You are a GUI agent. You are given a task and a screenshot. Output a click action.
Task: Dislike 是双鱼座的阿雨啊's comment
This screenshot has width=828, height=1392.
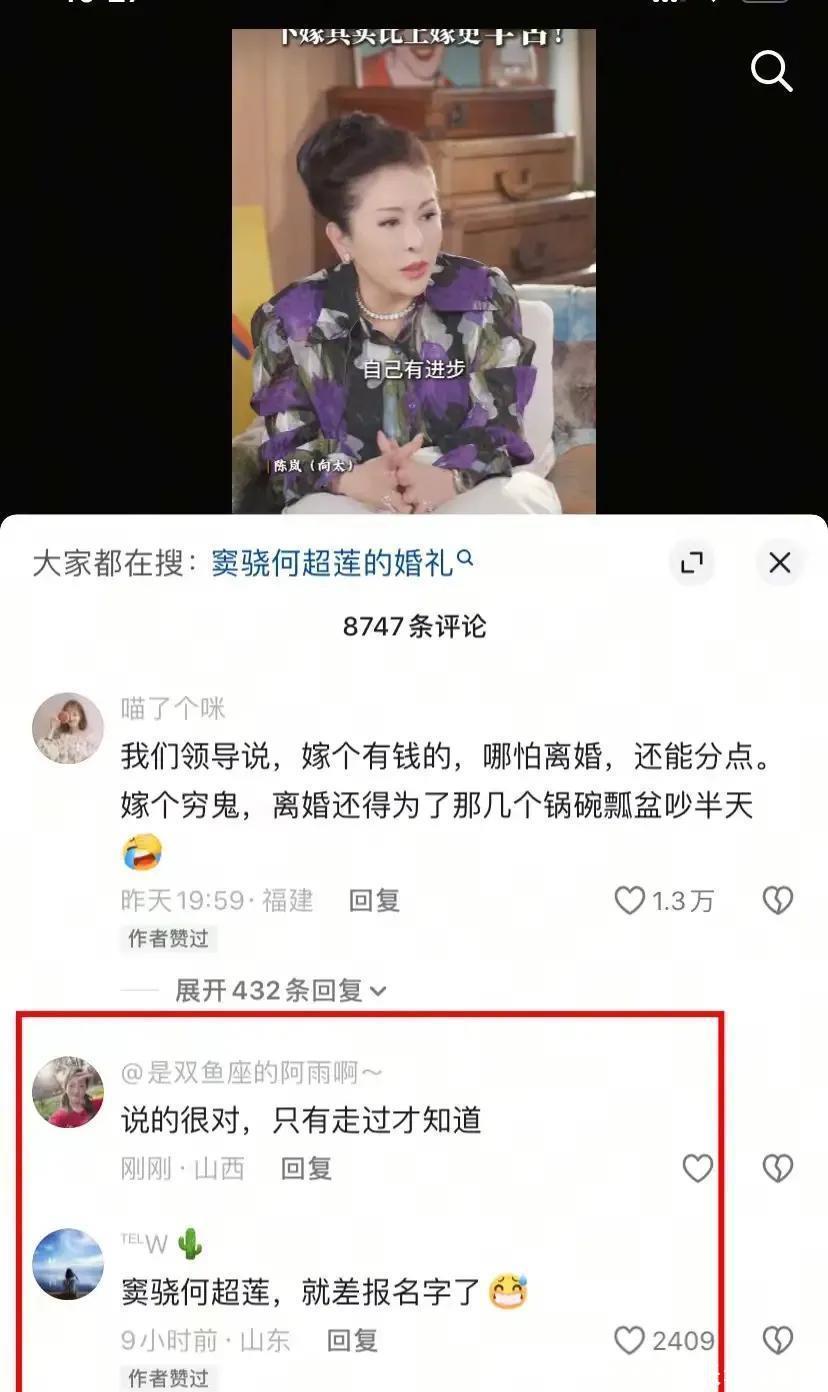(x=778, y=1168)
